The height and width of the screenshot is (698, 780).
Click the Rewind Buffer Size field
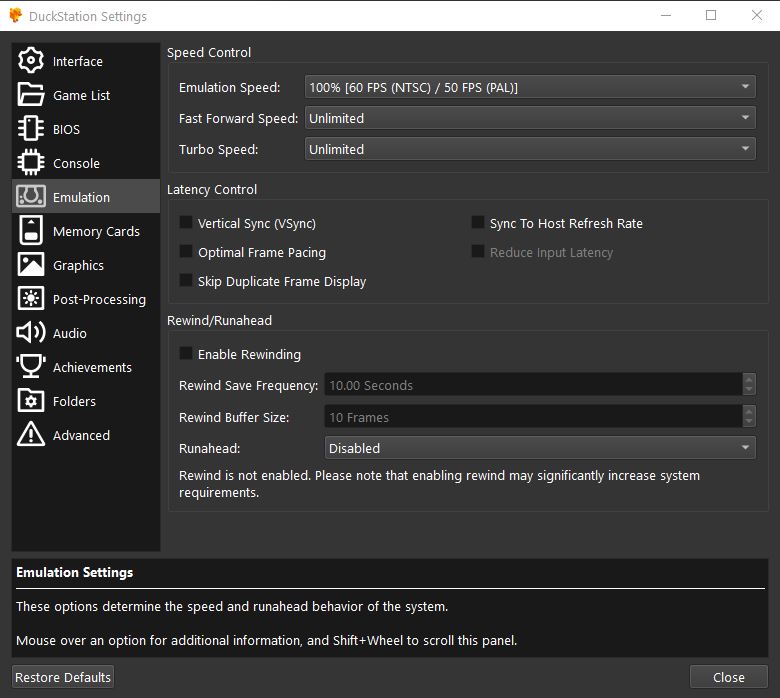(533, 416)
